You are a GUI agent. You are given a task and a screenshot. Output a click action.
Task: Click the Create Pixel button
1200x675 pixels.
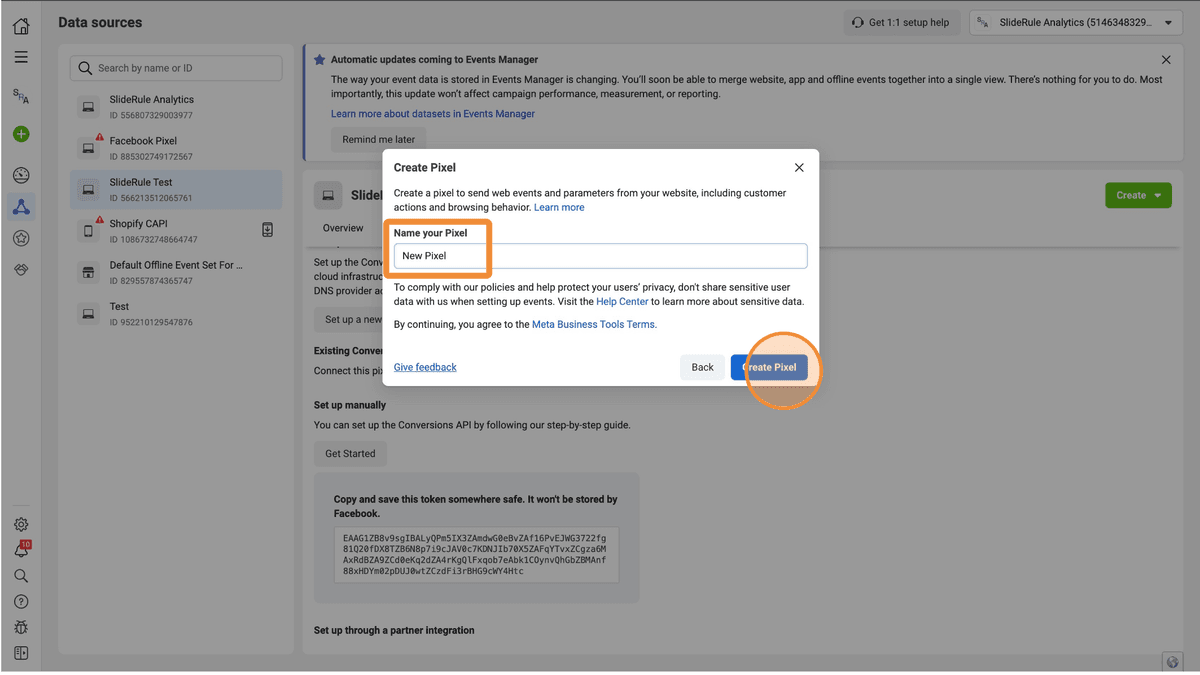click(769, 367)
